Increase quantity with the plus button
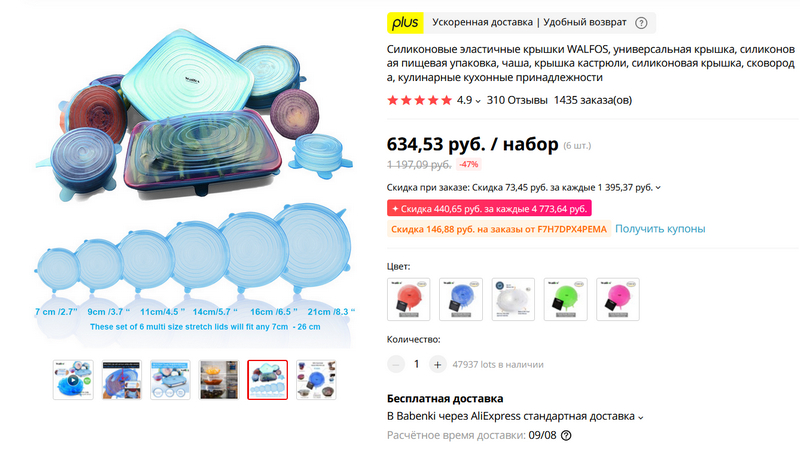The image size is (800, 454). click(437, 365)
